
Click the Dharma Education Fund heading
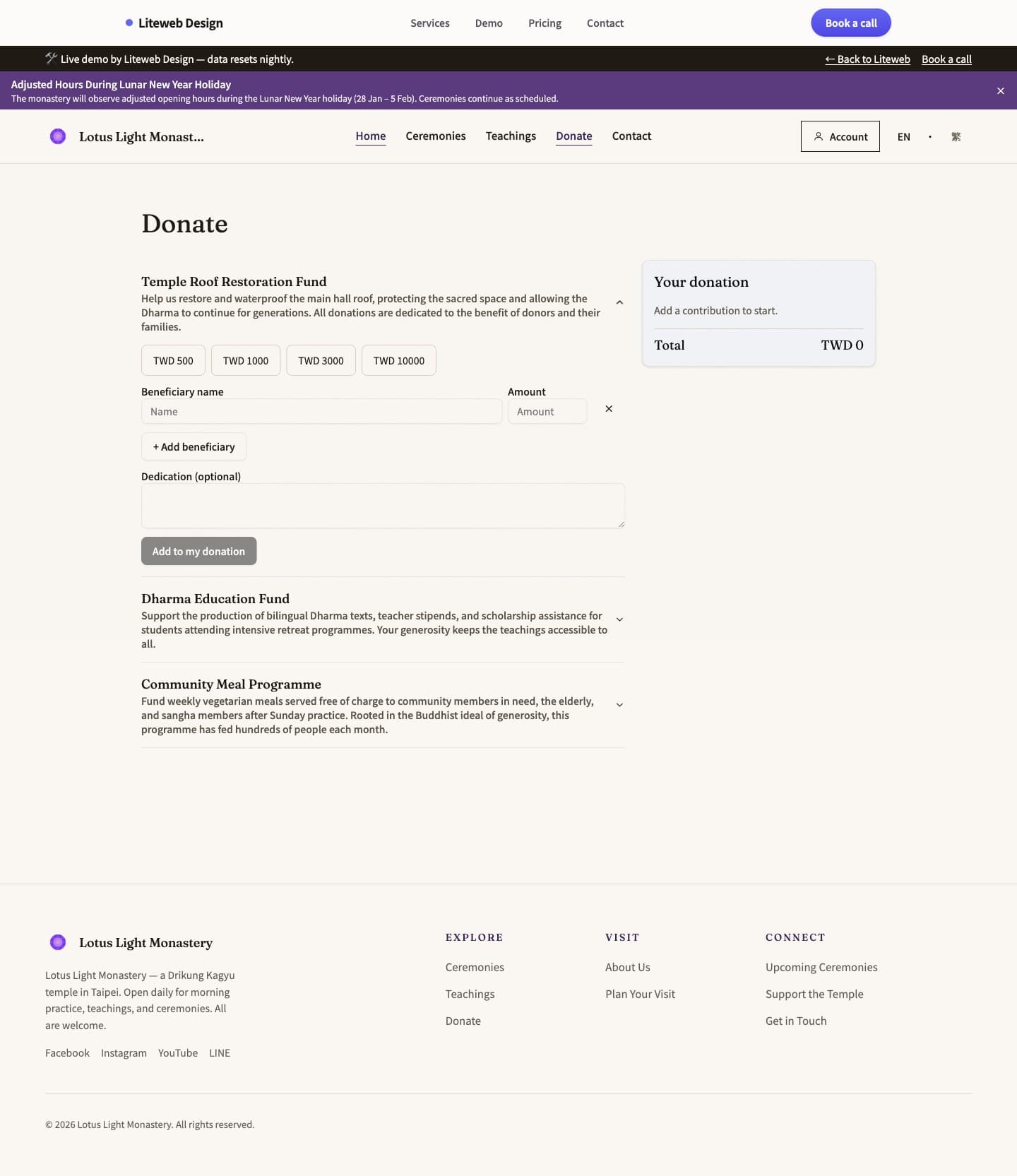tap(215, 598)
